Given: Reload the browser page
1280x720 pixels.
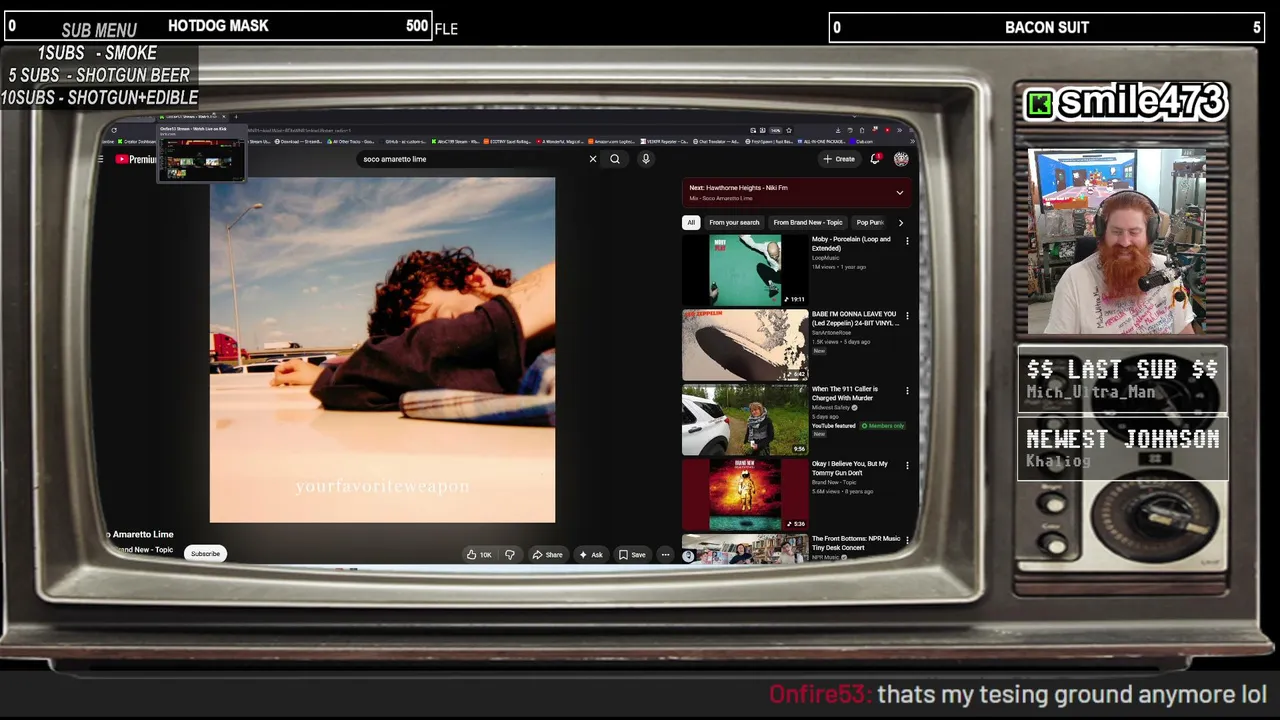Looking at the screenshot, I should coord(114,130).
